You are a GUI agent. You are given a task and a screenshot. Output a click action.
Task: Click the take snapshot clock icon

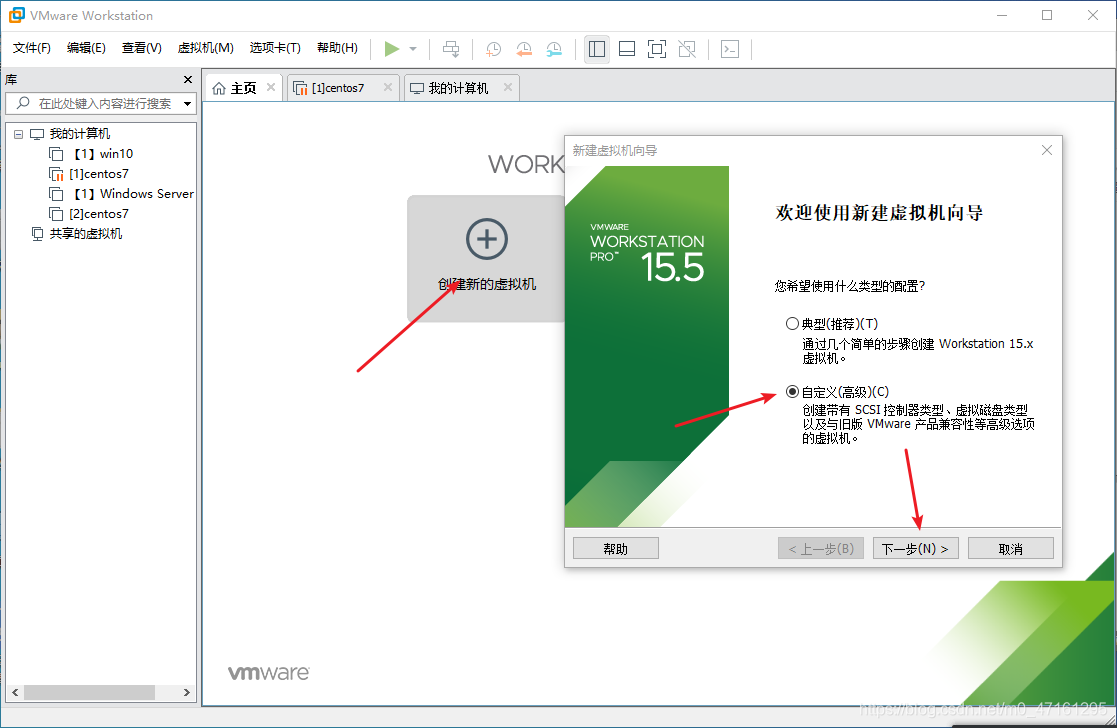[493, 48]
